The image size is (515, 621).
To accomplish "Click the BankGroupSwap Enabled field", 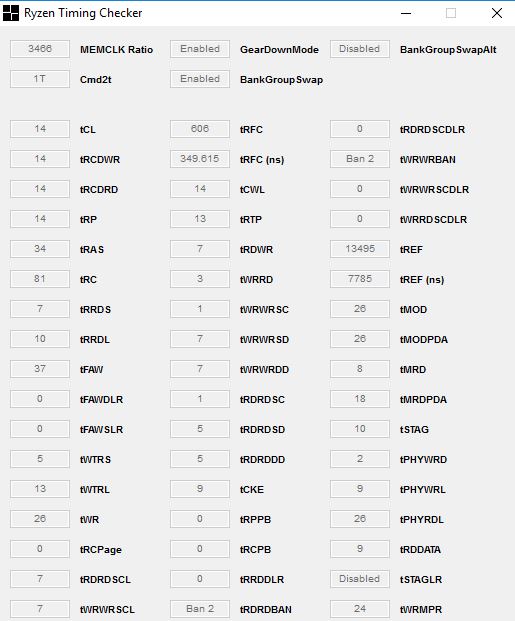I will pos(200,79).
